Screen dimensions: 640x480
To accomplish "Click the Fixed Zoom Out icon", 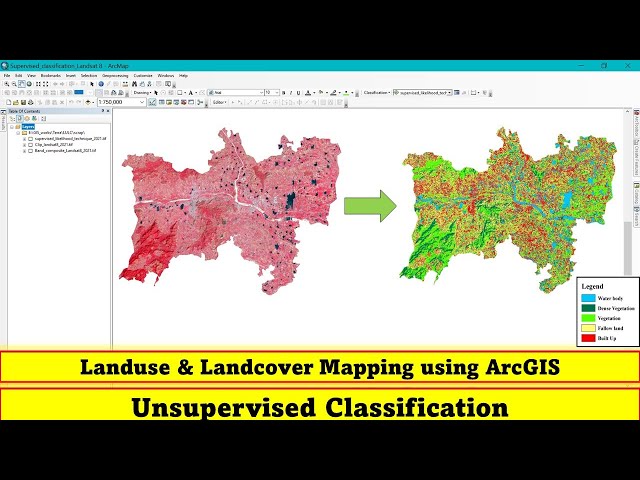I will [x=46, y=84].
